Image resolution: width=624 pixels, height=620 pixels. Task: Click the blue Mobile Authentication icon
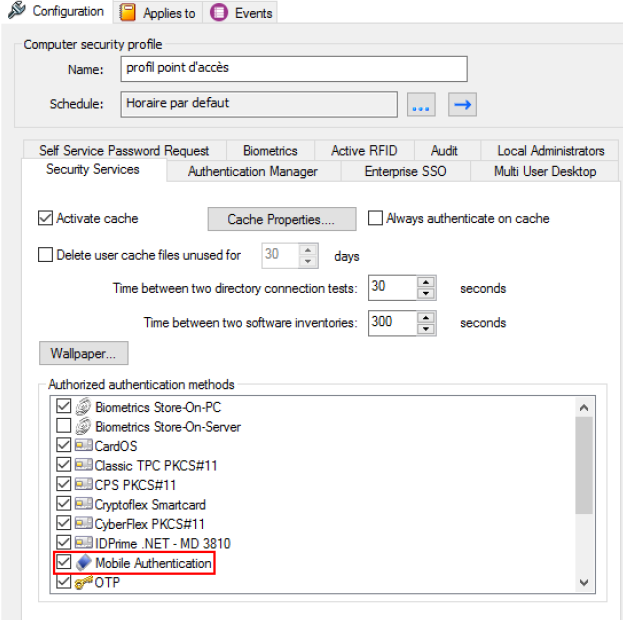84,562
